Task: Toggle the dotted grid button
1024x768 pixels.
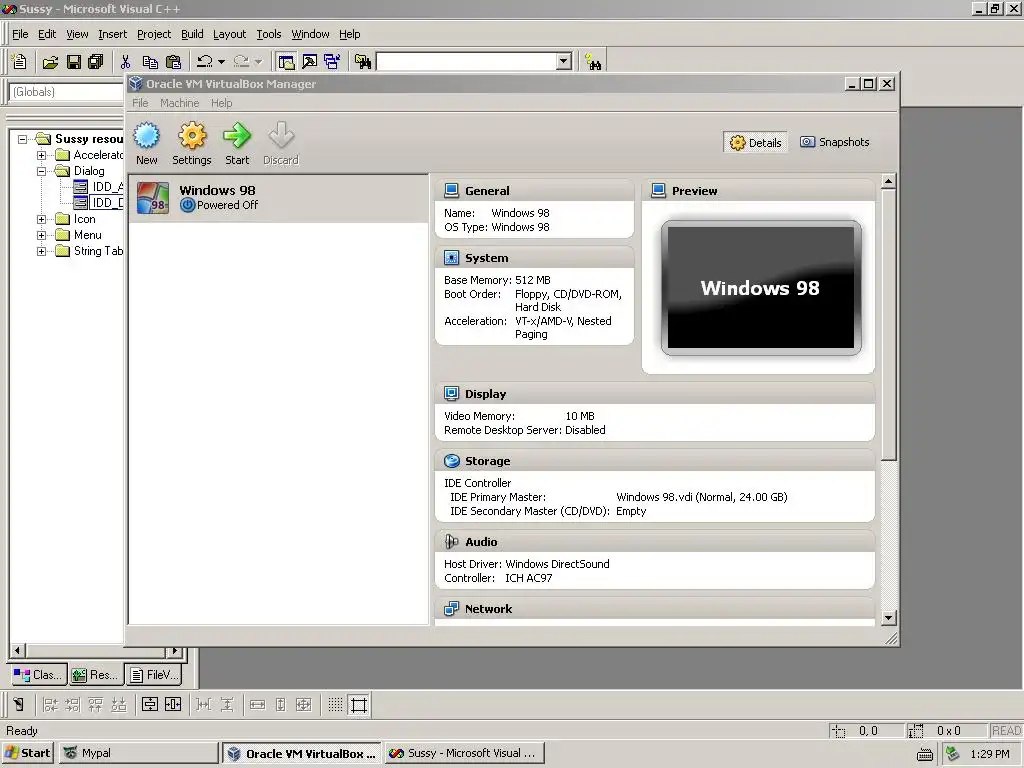Action: (x=335, y=705)
